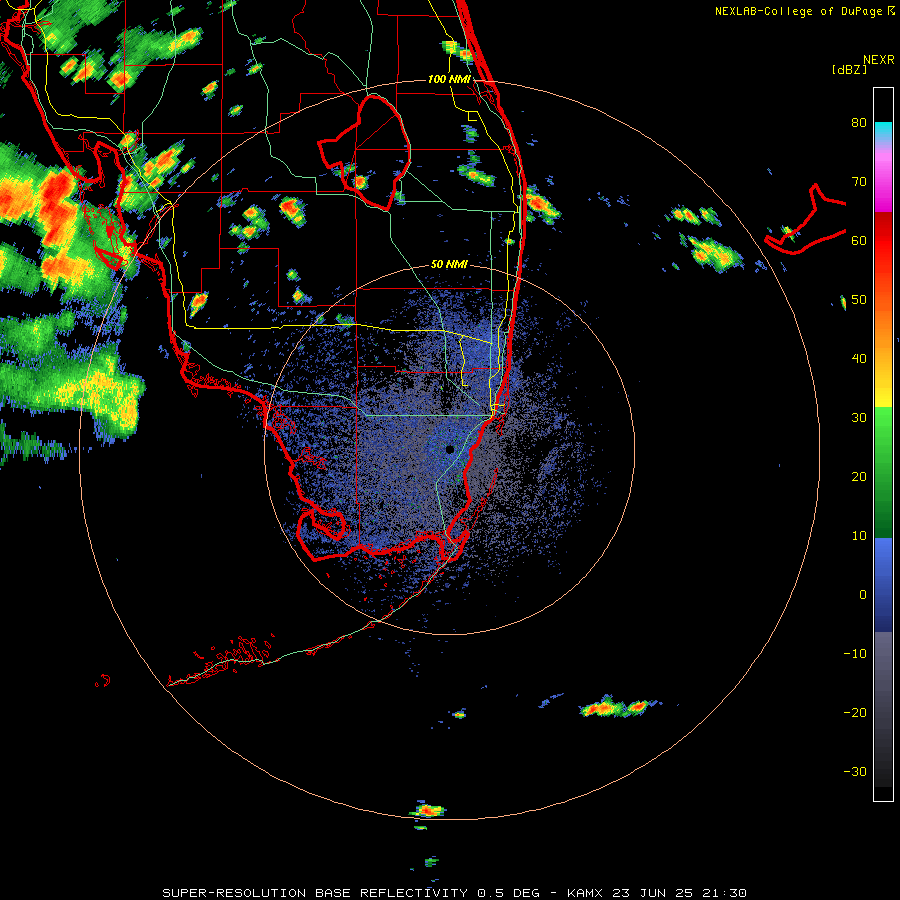Image resolution: width=900 pixels, height=900 pixels.
Task: Select the -30 value on the dBZ scale
Action: coord(855,772)
